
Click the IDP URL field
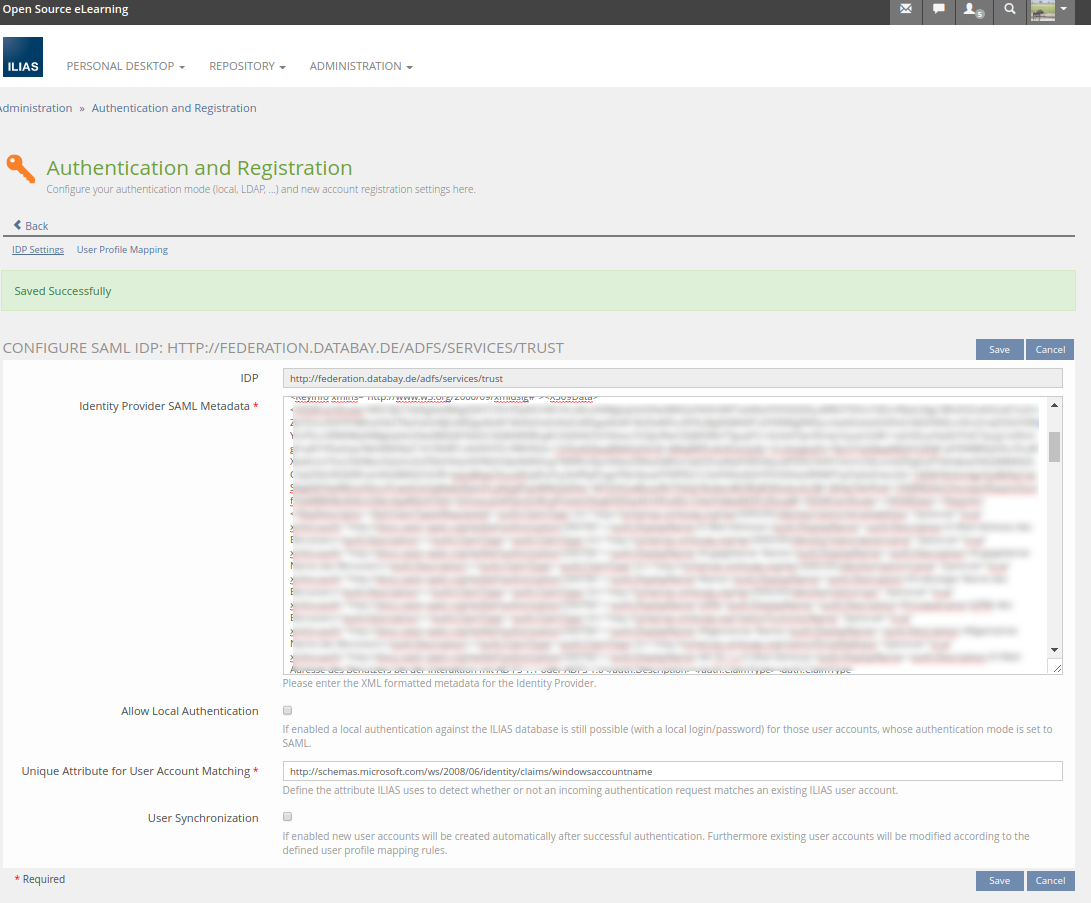click(x=672, y=378)
